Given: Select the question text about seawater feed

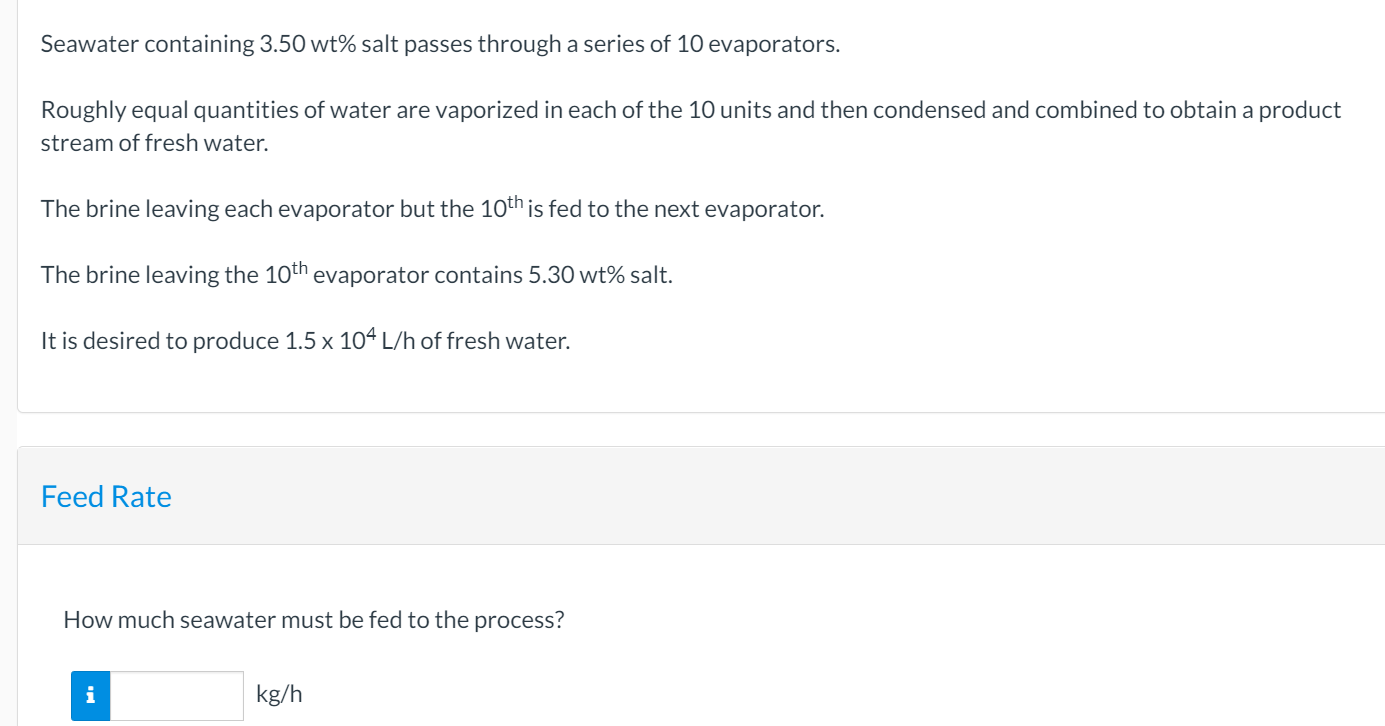Looking at the screenshot, I should [x=314, y=619].
